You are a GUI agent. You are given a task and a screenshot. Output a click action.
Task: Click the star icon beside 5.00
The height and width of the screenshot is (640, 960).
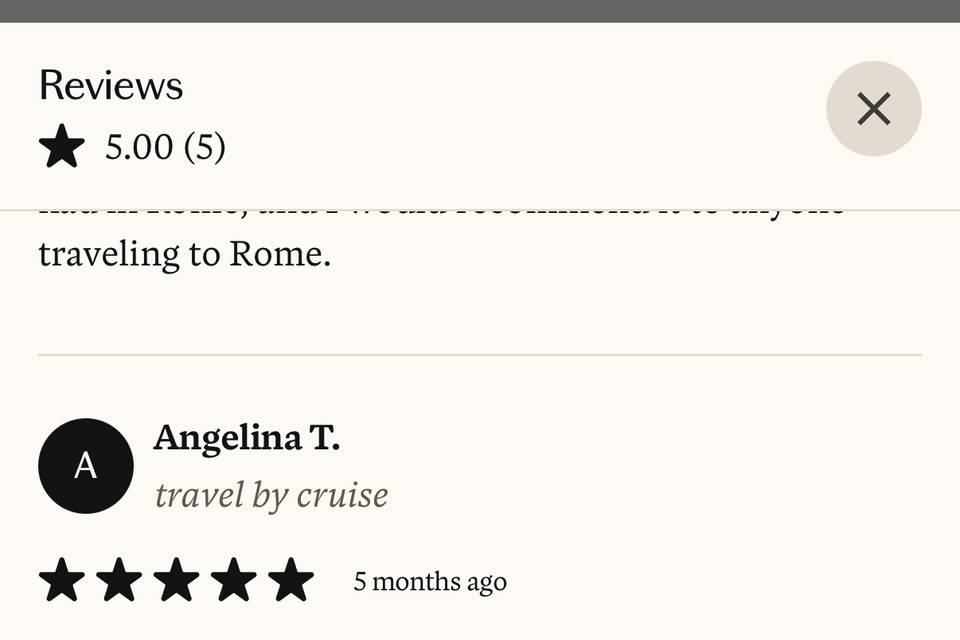coord(61,146)
